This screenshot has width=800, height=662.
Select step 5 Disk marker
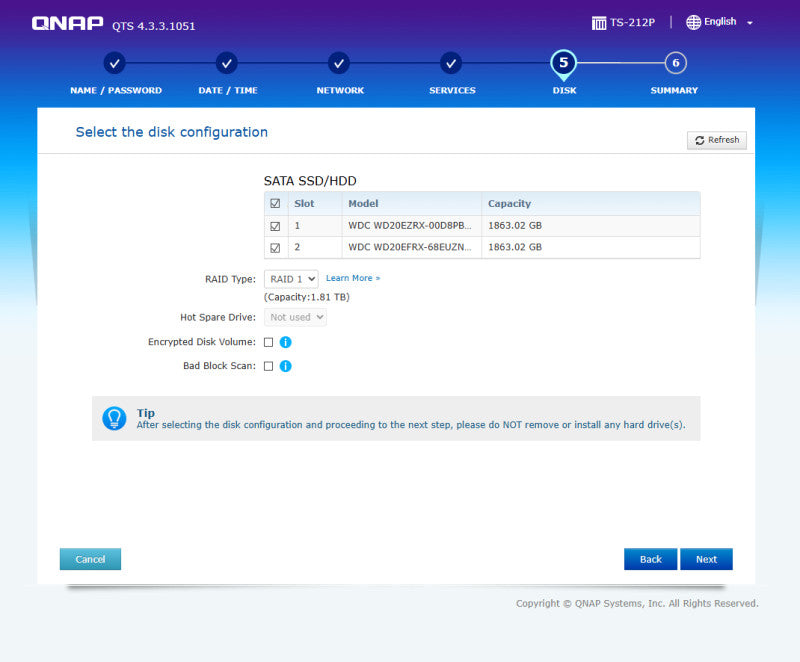563,64
